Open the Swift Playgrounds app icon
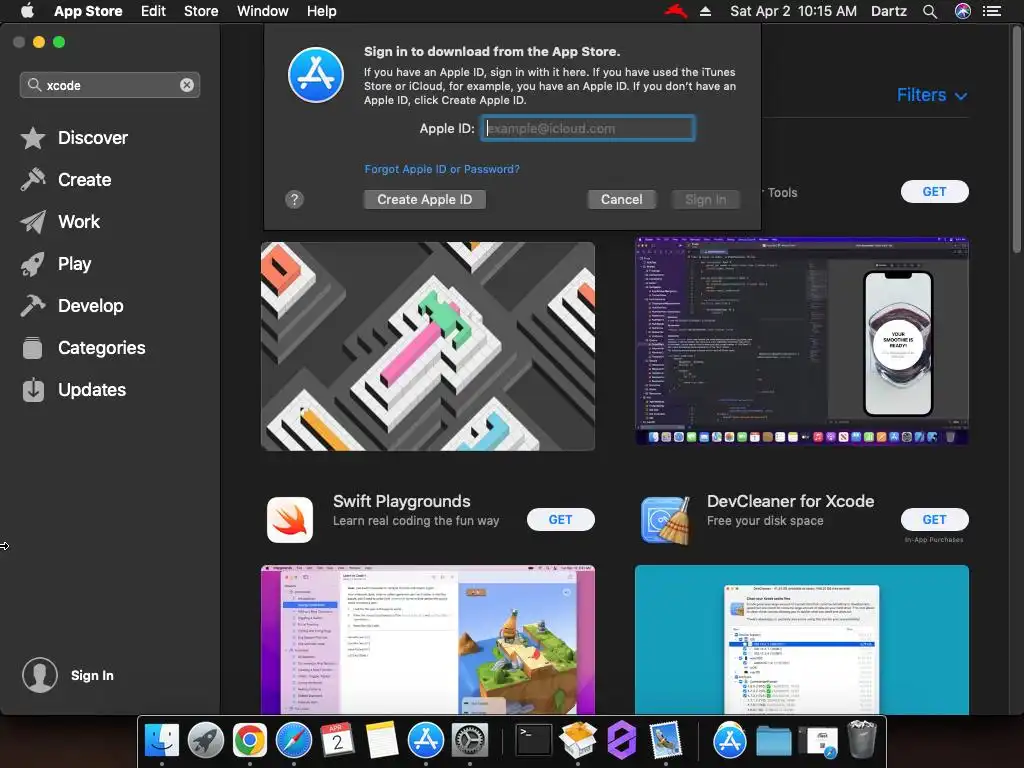This screenshot has width=1024, height=768. 290,520
